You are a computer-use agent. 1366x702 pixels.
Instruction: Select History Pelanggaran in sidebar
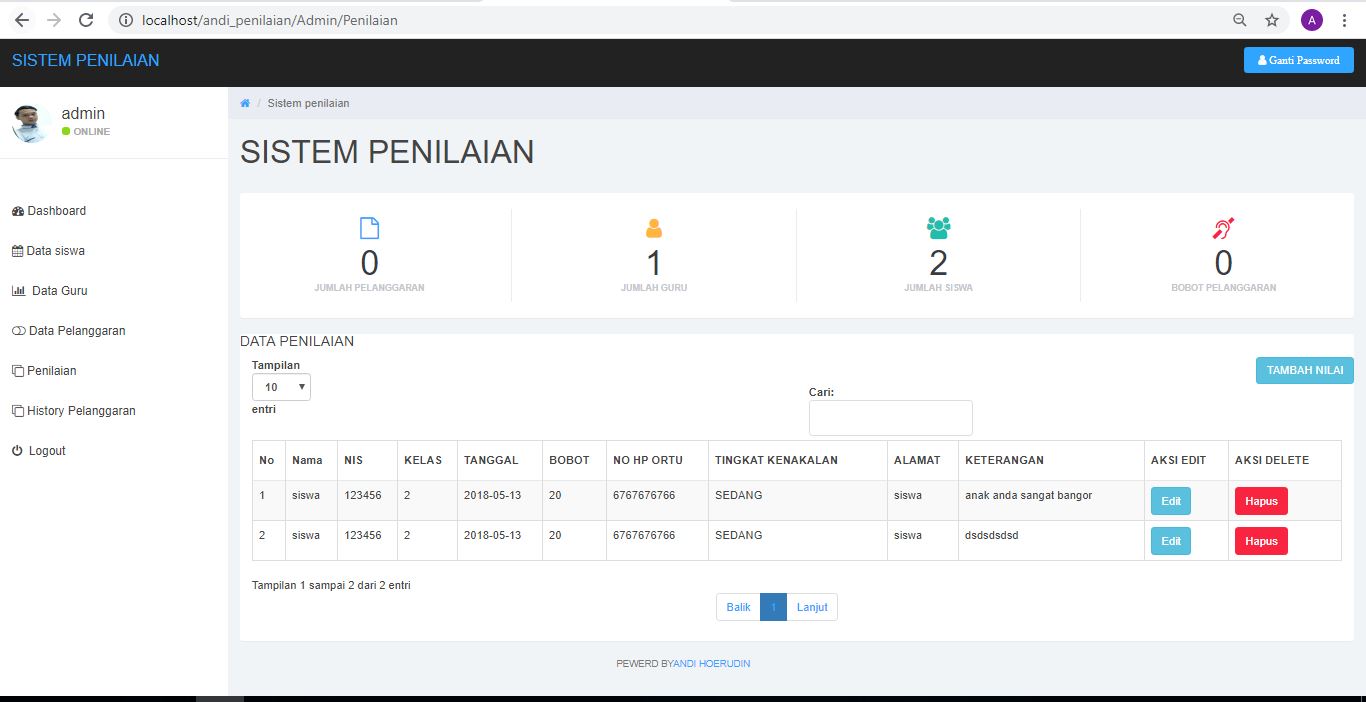(80, 411)
